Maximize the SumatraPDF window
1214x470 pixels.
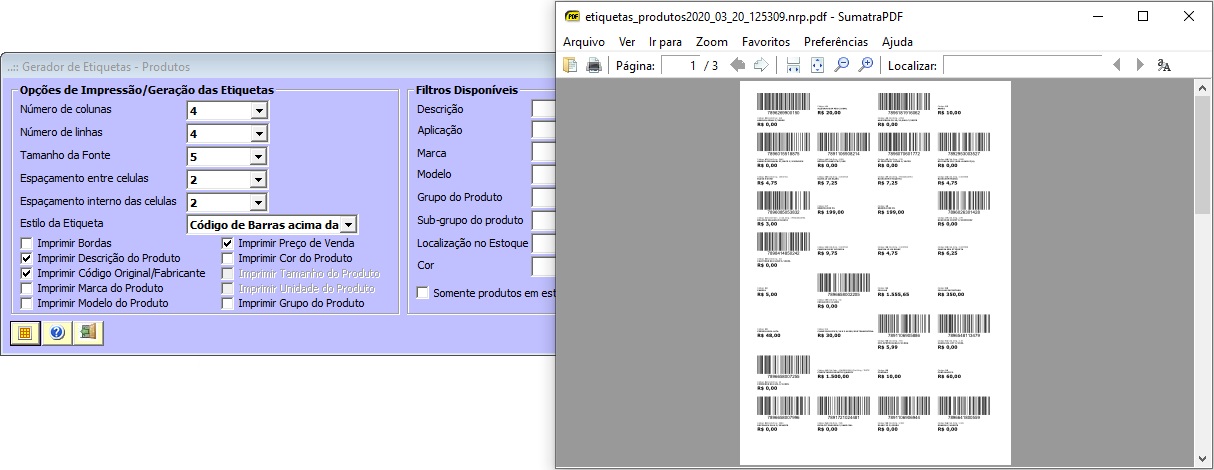[x=1143, y=16]
